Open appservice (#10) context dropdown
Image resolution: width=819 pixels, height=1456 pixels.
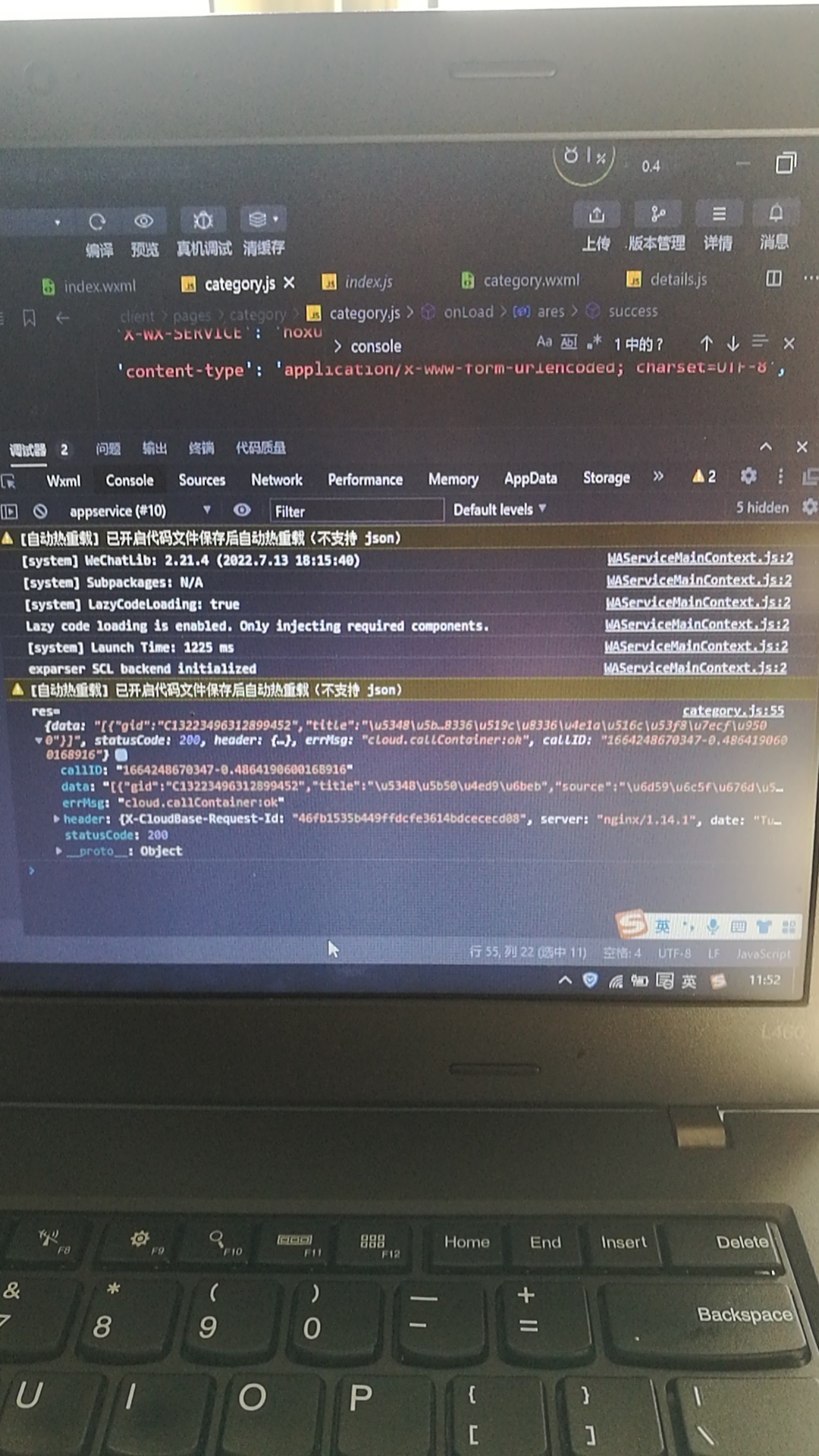coord(140,511)
